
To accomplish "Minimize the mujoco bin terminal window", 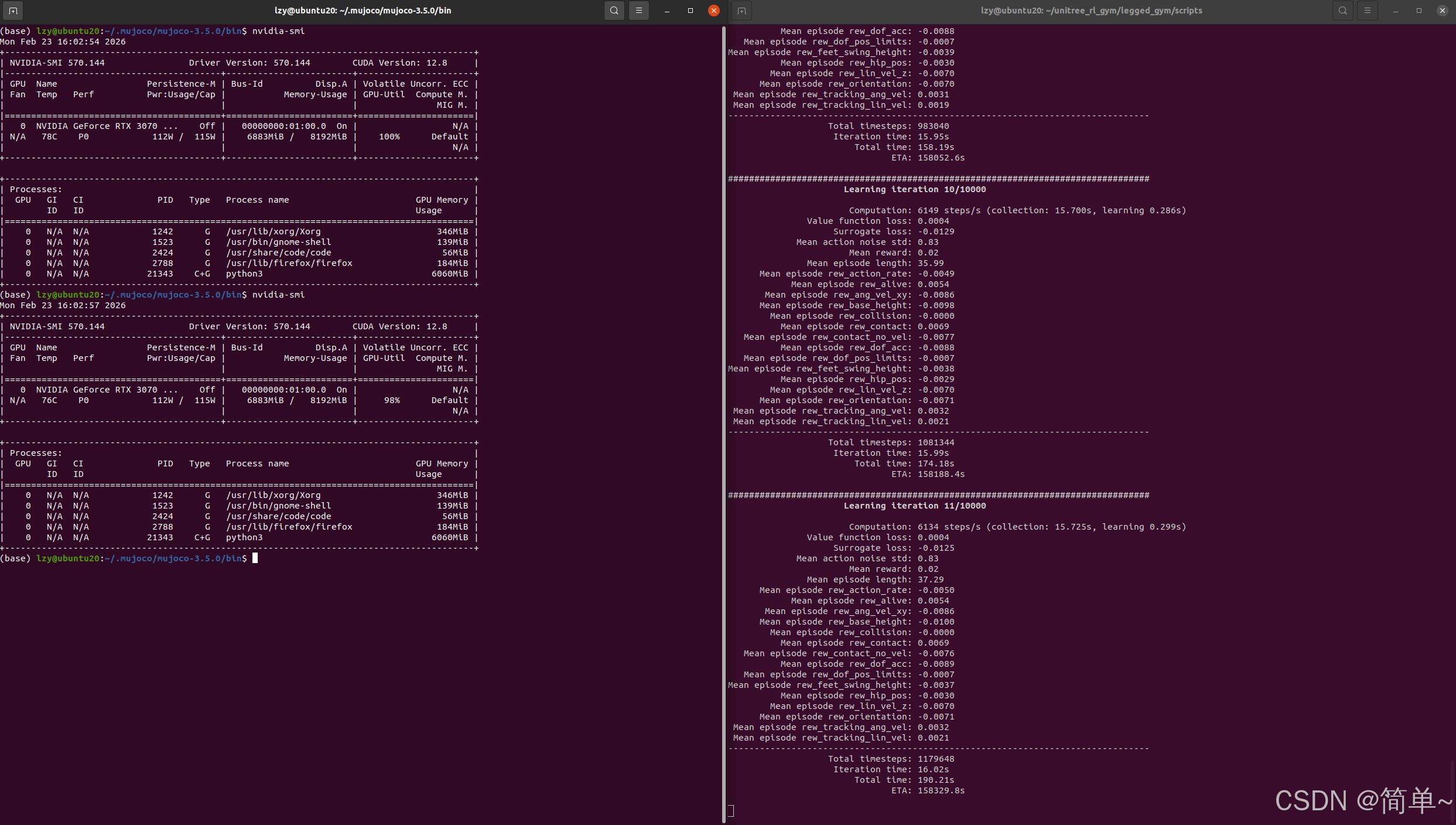I will click(x=667, y=11).
